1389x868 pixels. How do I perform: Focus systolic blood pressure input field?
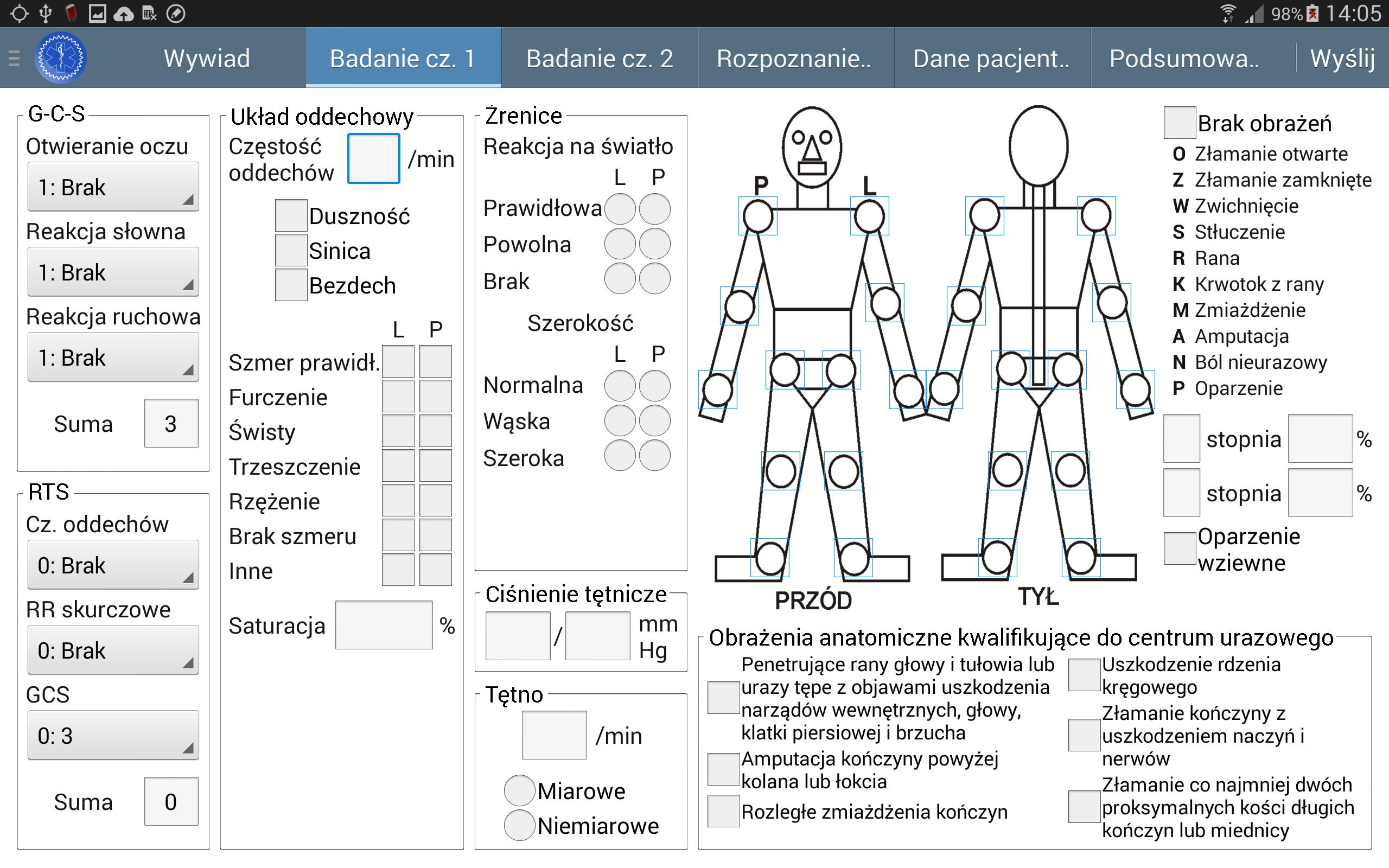(518, 636)
